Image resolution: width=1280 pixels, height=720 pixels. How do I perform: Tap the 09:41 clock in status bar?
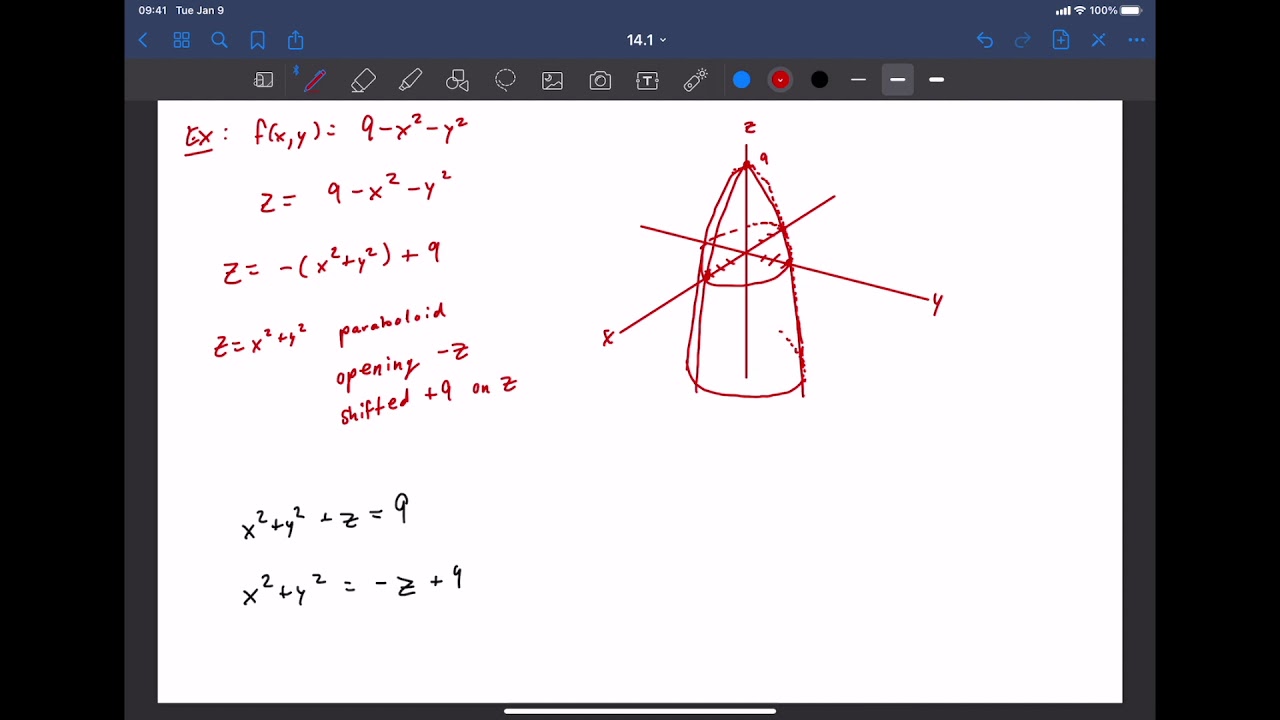click(152, 10)
